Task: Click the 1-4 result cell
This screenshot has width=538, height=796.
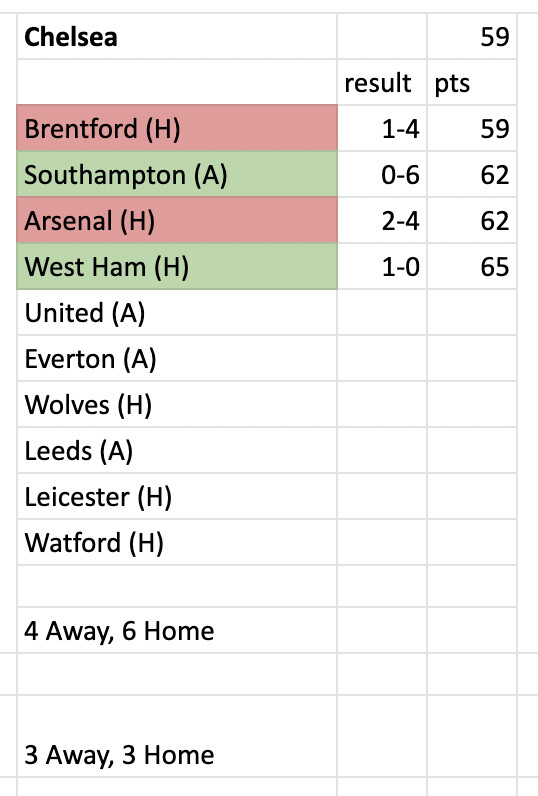Action: click(382, 128)
